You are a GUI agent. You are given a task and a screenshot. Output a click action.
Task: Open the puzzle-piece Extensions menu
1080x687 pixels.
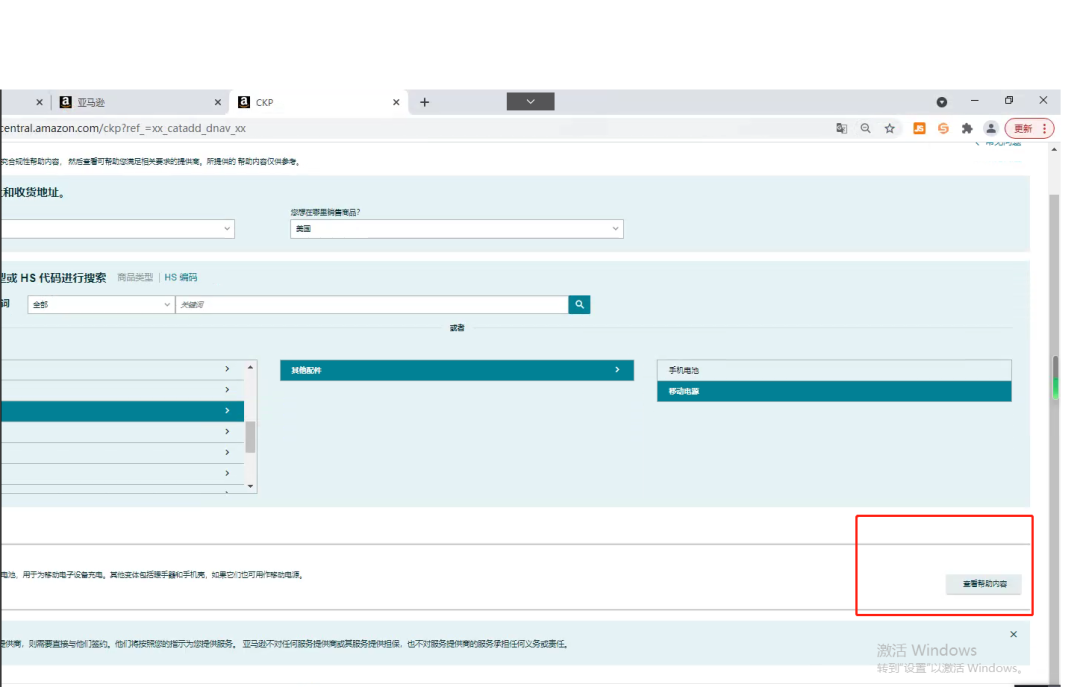pyautogui.click(x=967, y=128)
